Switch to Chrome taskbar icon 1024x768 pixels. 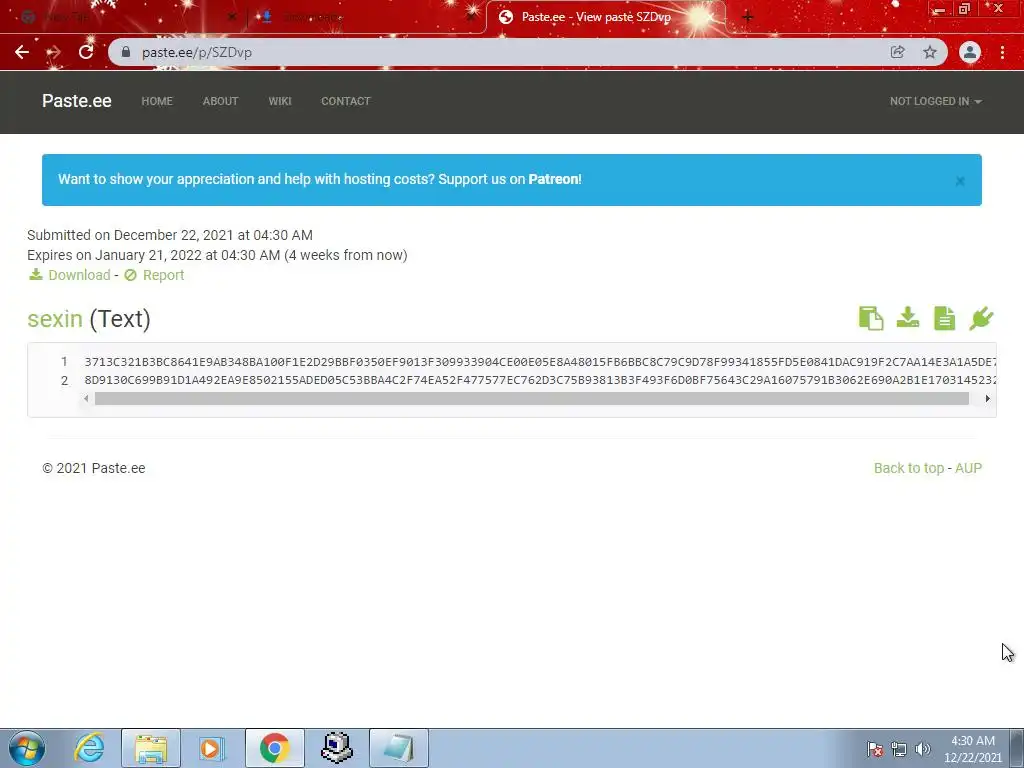tap(274, 748)
